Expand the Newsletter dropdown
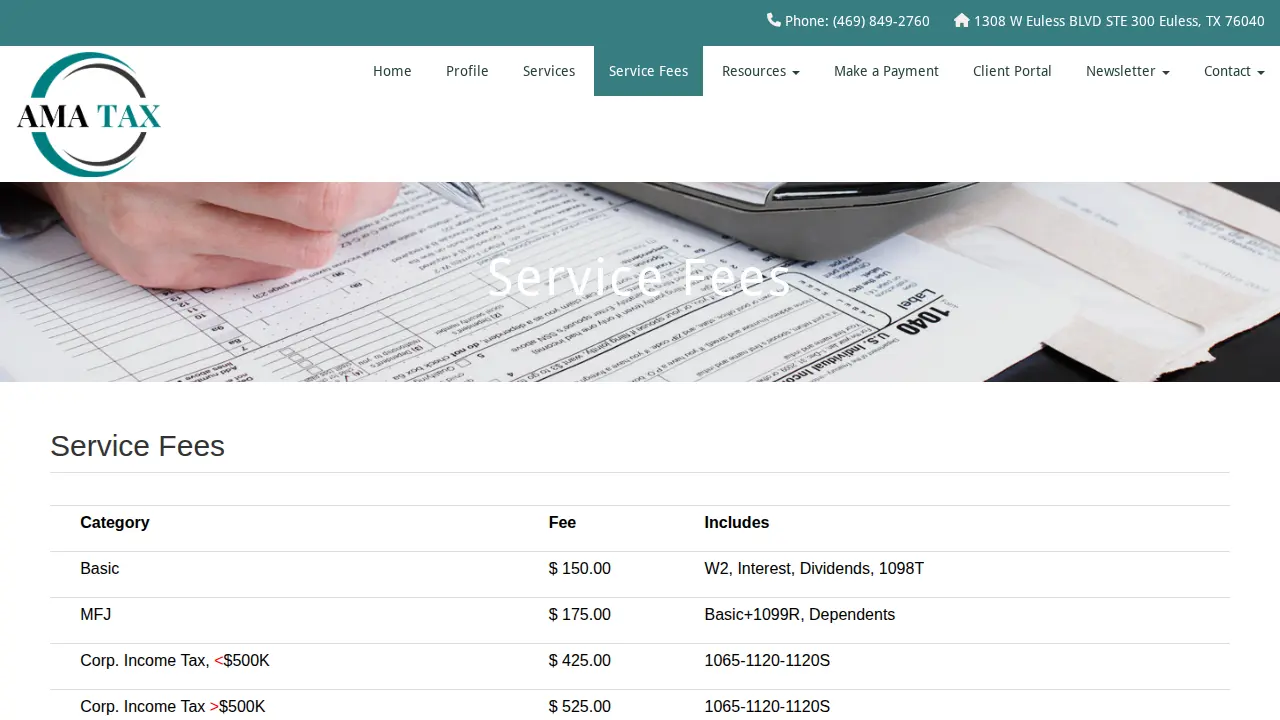Screen dimensions: 1280x720 coord(1128,71)
